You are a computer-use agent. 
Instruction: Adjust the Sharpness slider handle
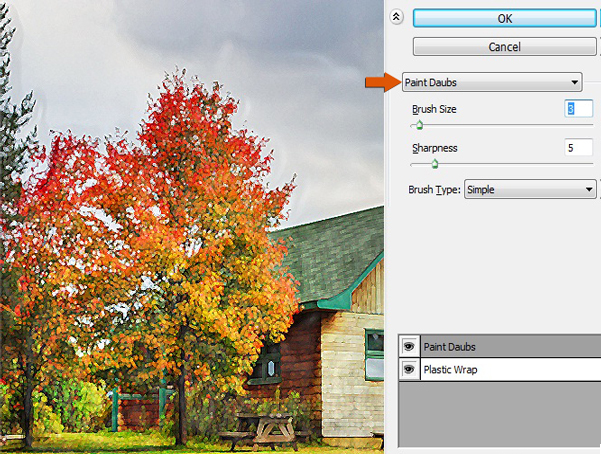435,164
